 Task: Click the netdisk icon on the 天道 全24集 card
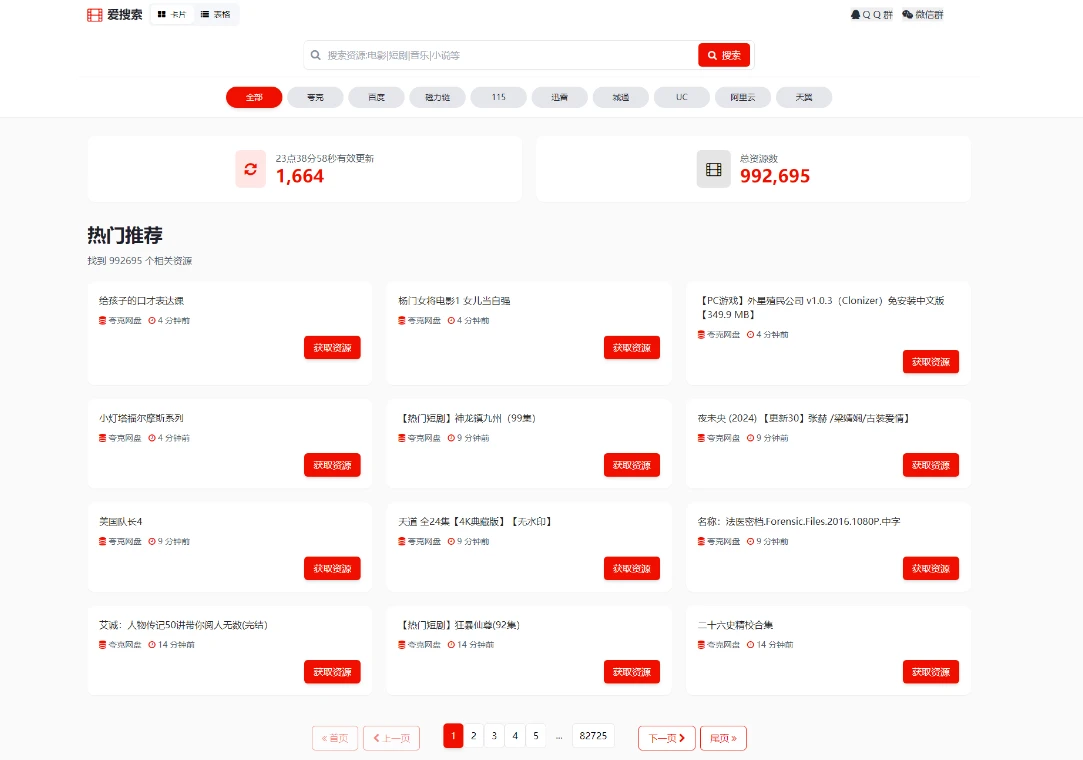(401, 542)
